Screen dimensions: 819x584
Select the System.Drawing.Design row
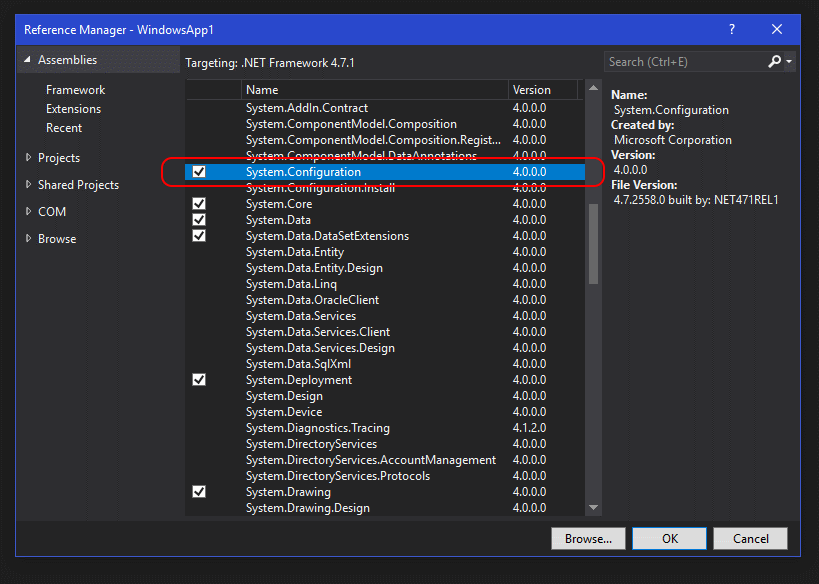coord(385,508)
